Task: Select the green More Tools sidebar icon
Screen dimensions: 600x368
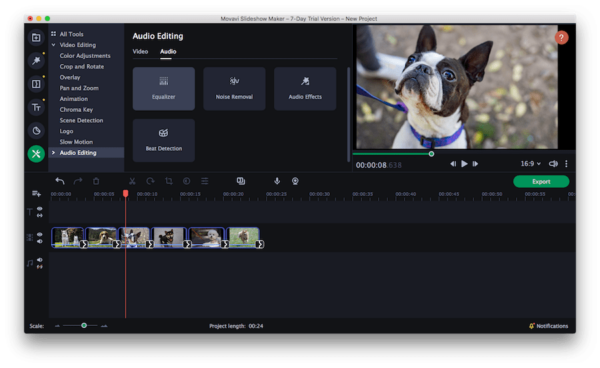Action: click(36, 154)
